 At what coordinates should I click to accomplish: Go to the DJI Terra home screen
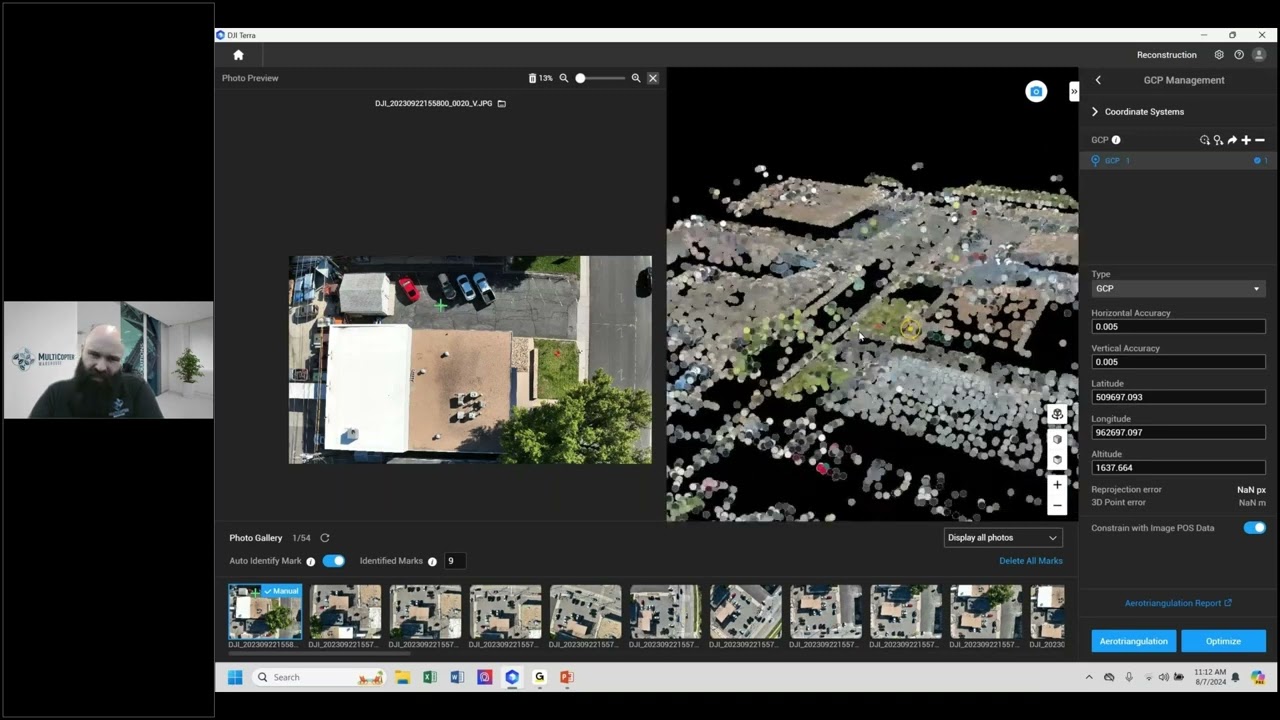pyautogui.click(x=238, y=55)
